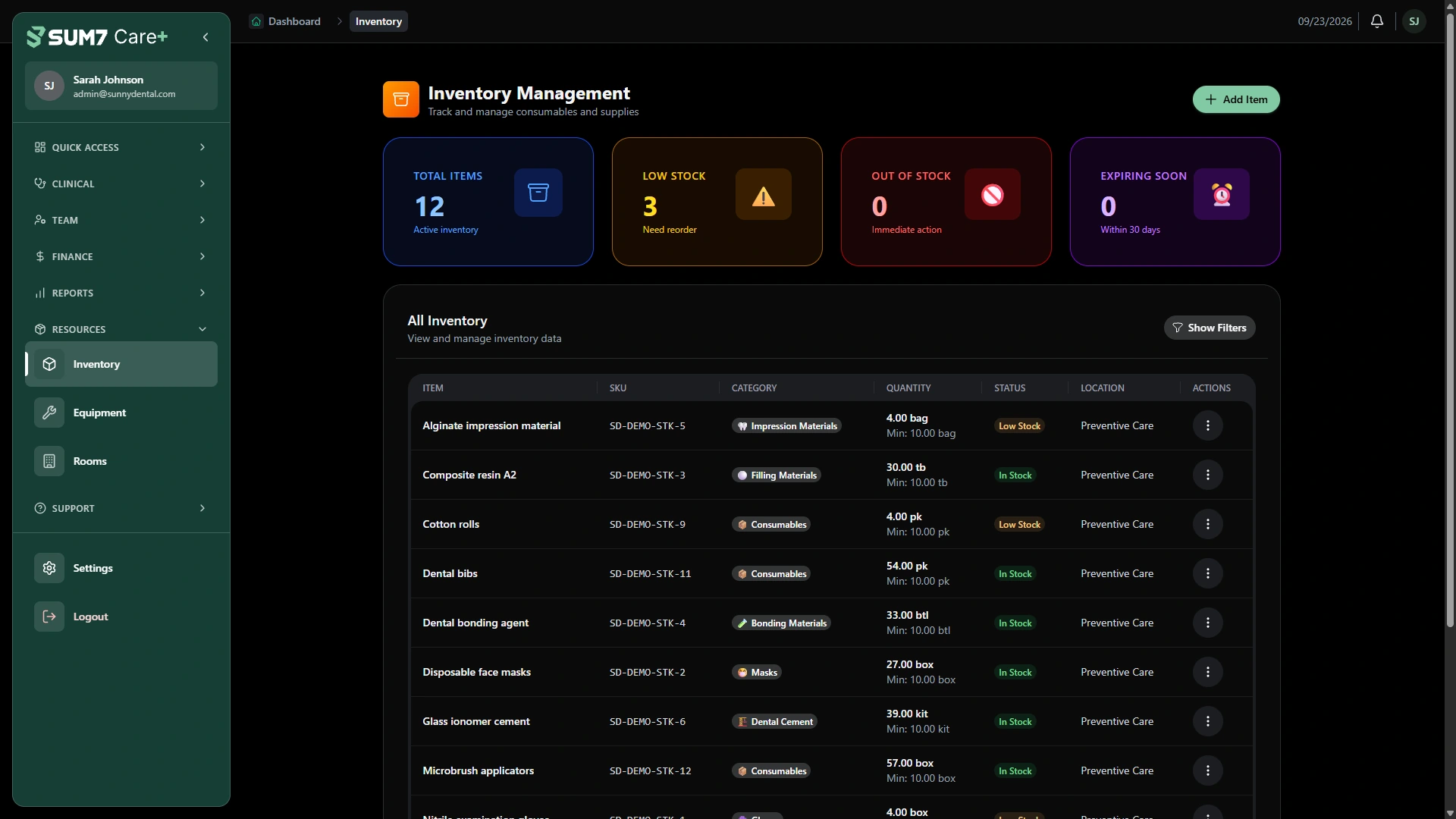
Task: Expand the Clinical menu section
Action: pyautogui.click(x=121, y=184)
